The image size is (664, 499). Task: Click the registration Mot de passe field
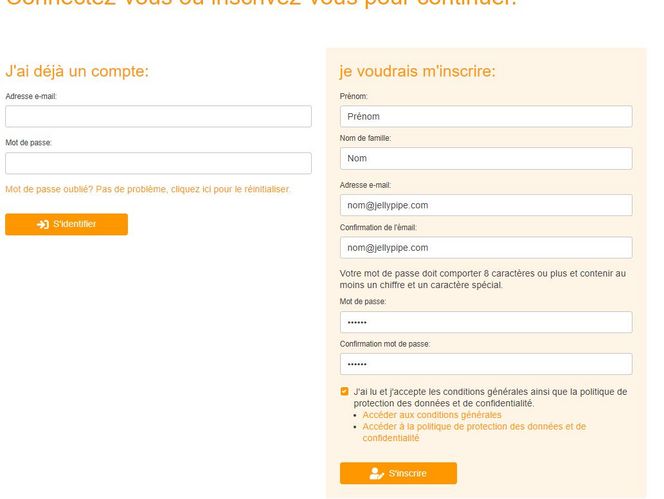[486, 322]
